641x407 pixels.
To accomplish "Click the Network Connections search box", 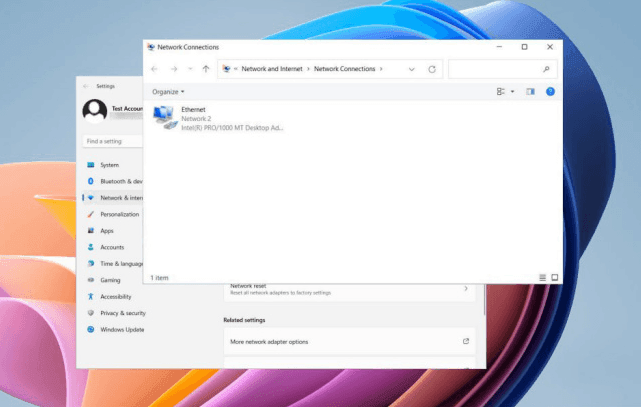I will pos(502,69).
